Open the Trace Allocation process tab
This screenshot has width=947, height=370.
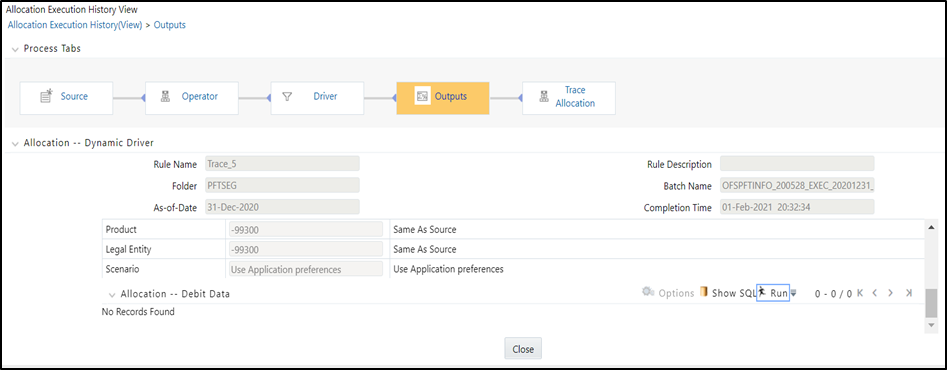(x=569, y=98)
